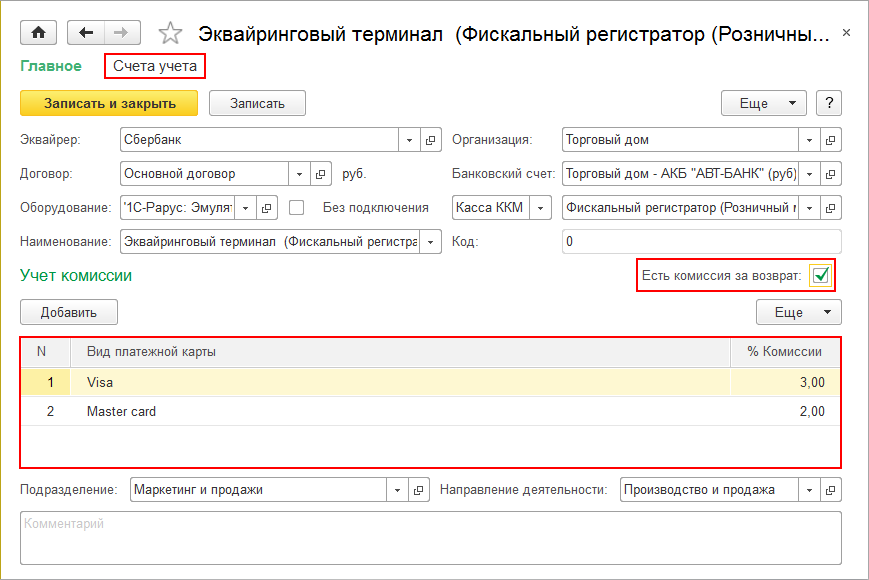The height and width of the screenshot is (580, 869).
Task: Click the Направление деятельности field
Action: click(709, 490)
